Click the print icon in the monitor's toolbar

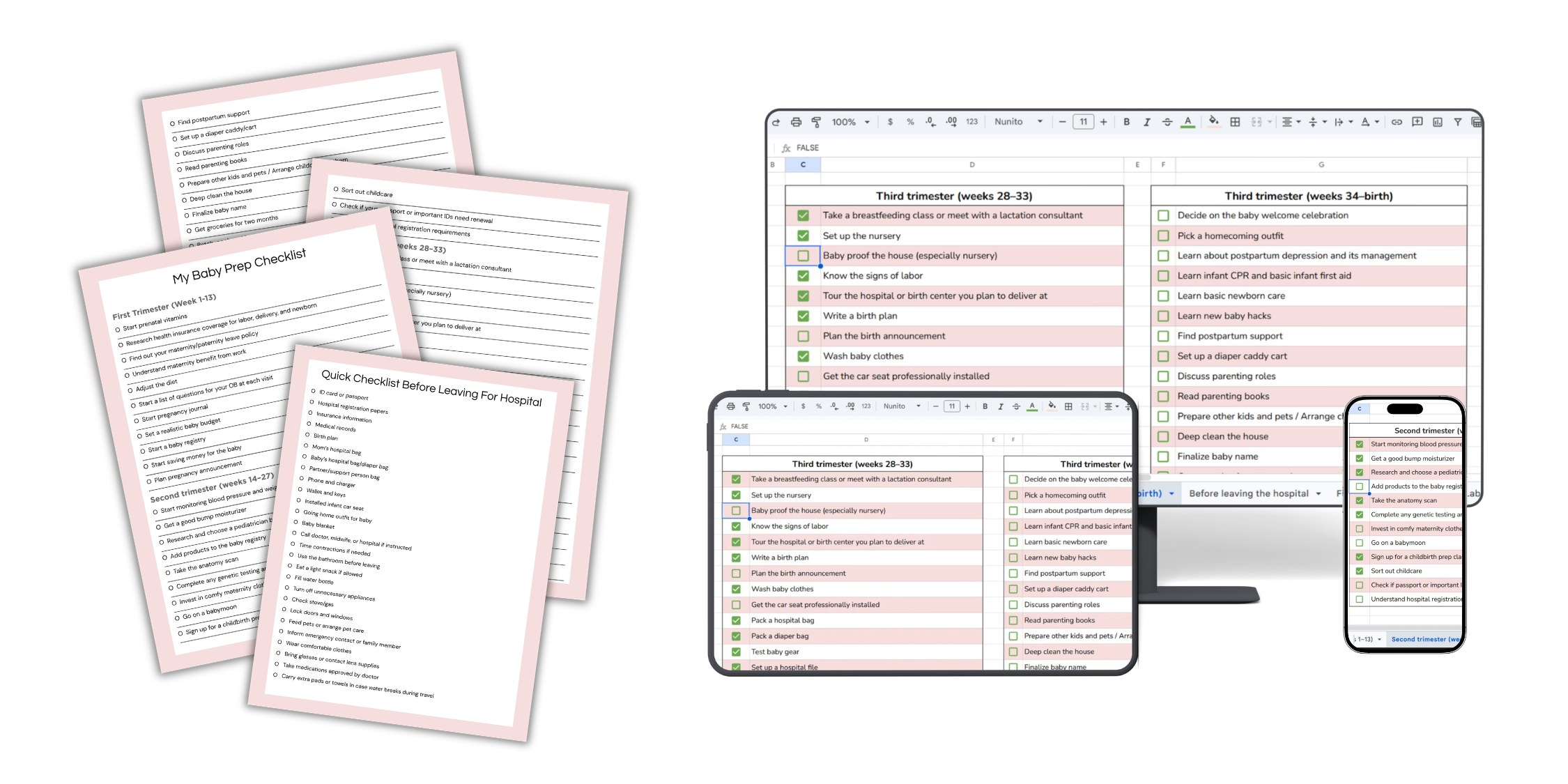tap(796, 122)
